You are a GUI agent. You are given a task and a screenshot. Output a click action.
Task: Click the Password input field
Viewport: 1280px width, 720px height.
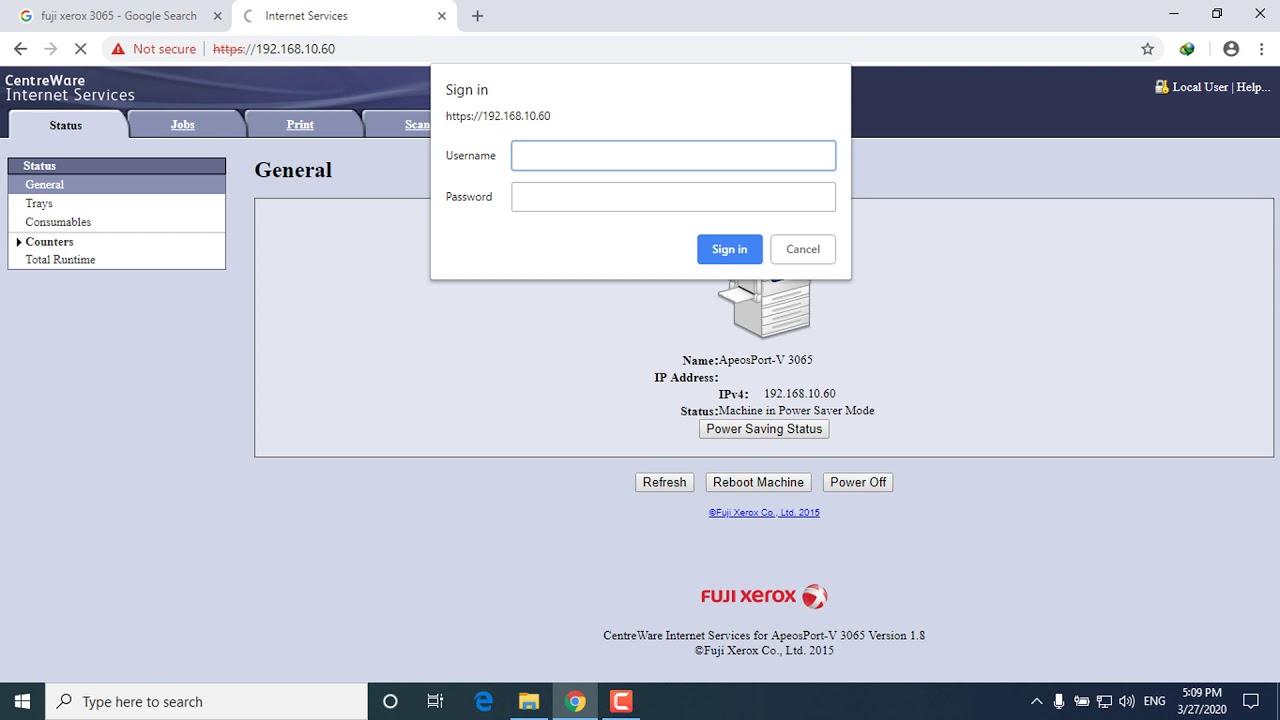pos(673,197)
